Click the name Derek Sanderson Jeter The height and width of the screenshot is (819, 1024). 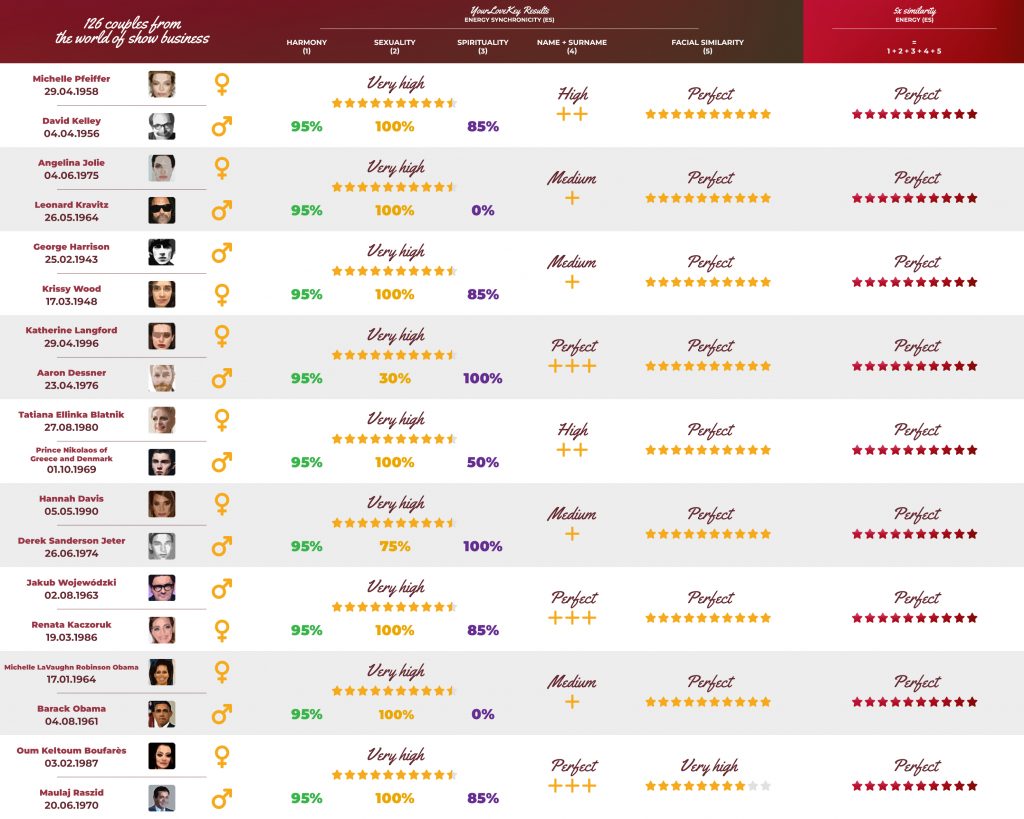click(x=71, y=541)
